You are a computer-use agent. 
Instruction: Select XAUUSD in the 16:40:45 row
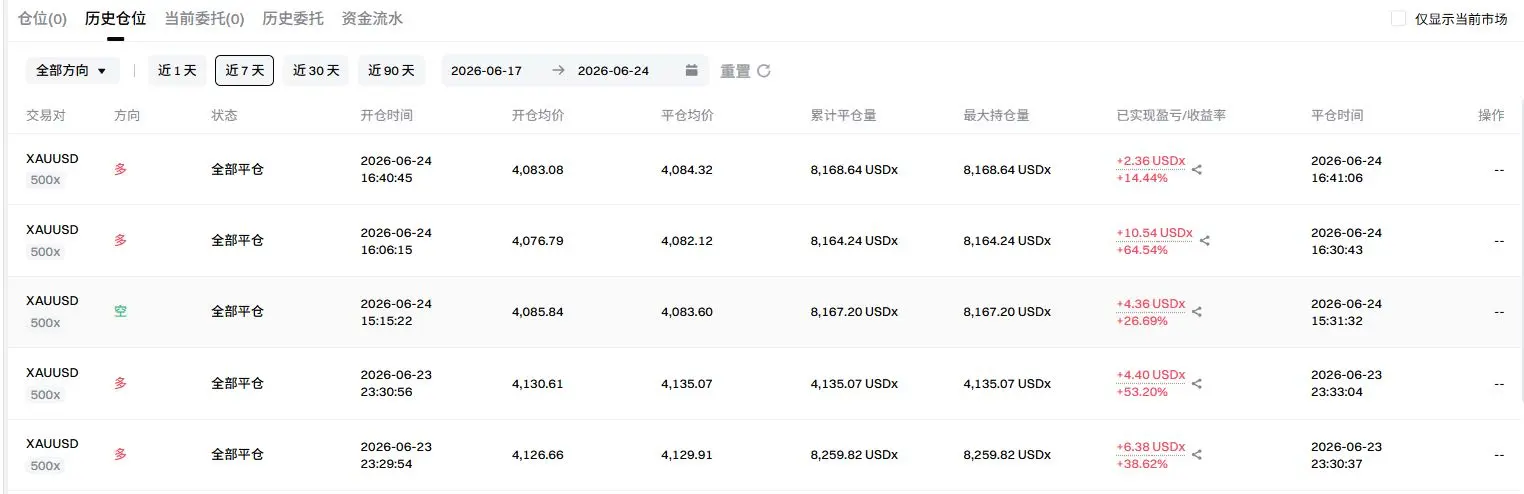(52, 159)
